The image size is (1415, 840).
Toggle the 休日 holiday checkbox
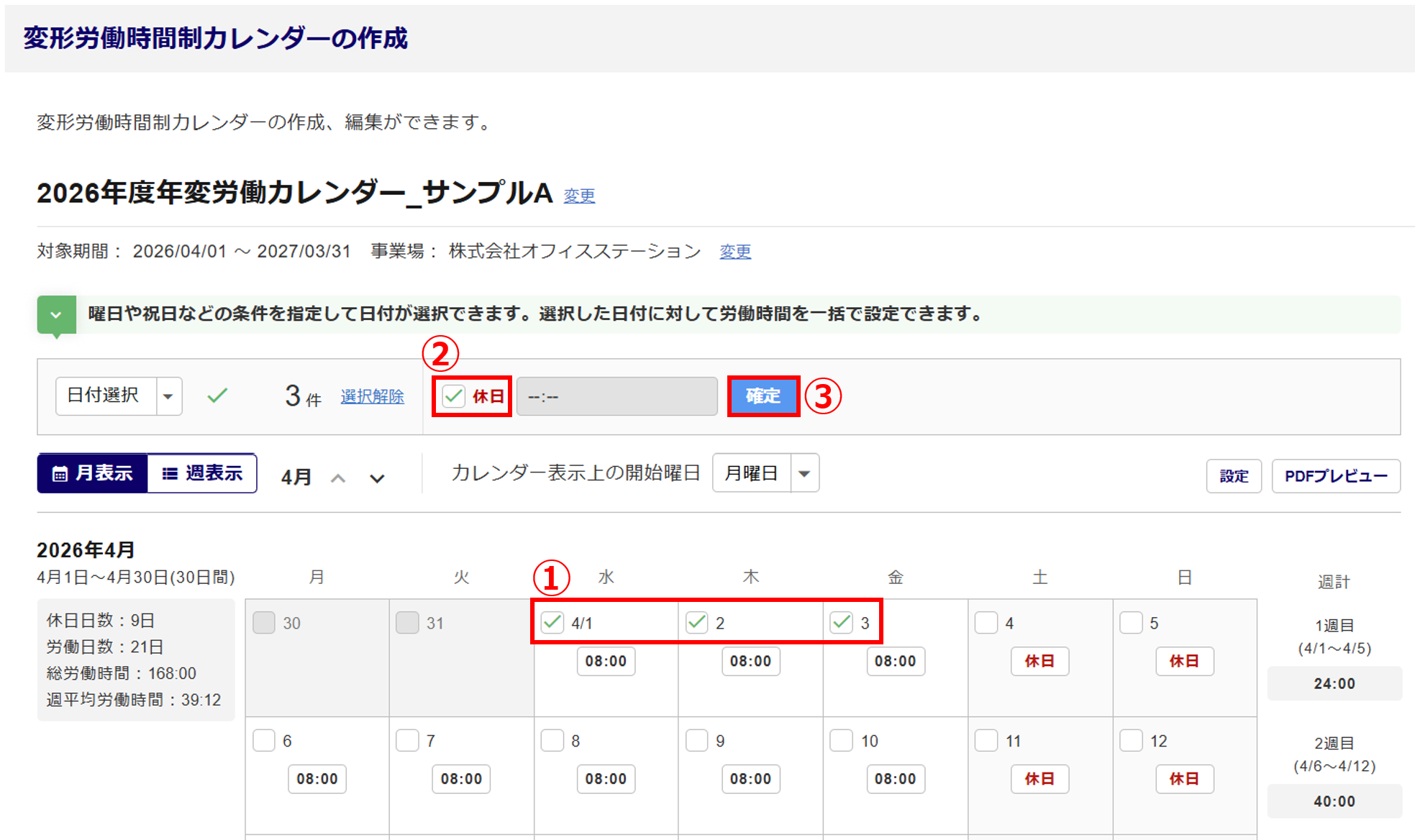454,396
